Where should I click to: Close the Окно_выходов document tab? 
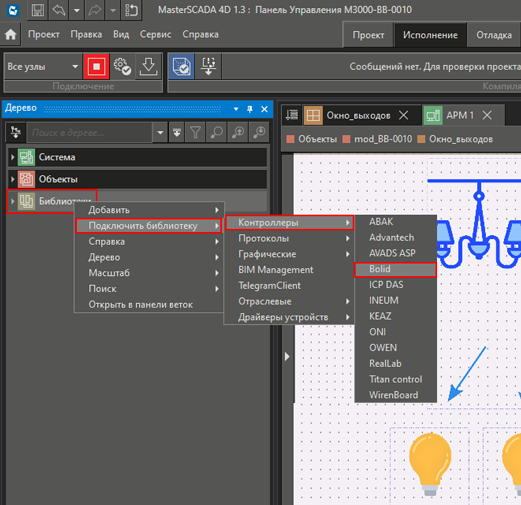[404, 116]
